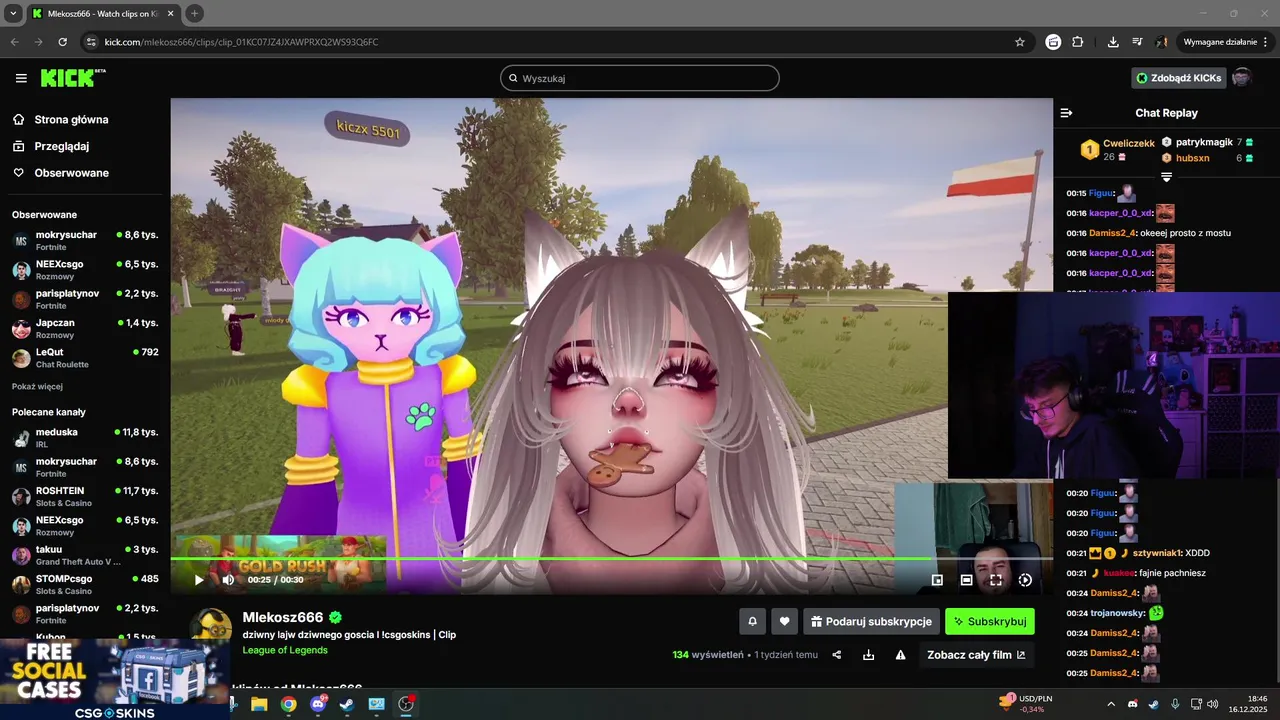Click the KICK logo
Screen dimensions: 1280x720
tap(72, 78)
